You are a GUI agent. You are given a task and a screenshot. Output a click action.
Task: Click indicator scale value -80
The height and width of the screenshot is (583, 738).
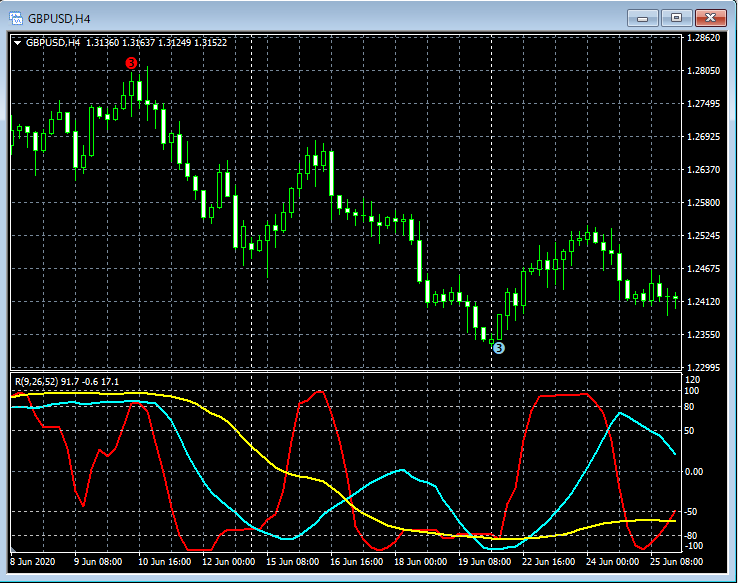click(691, 536)
